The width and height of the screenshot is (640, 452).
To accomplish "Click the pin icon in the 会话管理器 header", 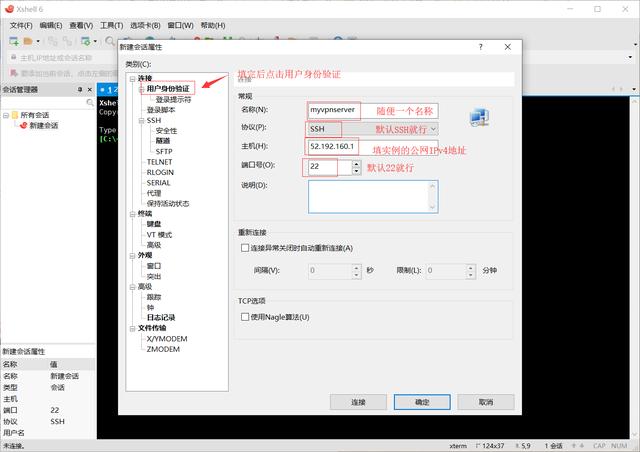I will pos(80,89).
